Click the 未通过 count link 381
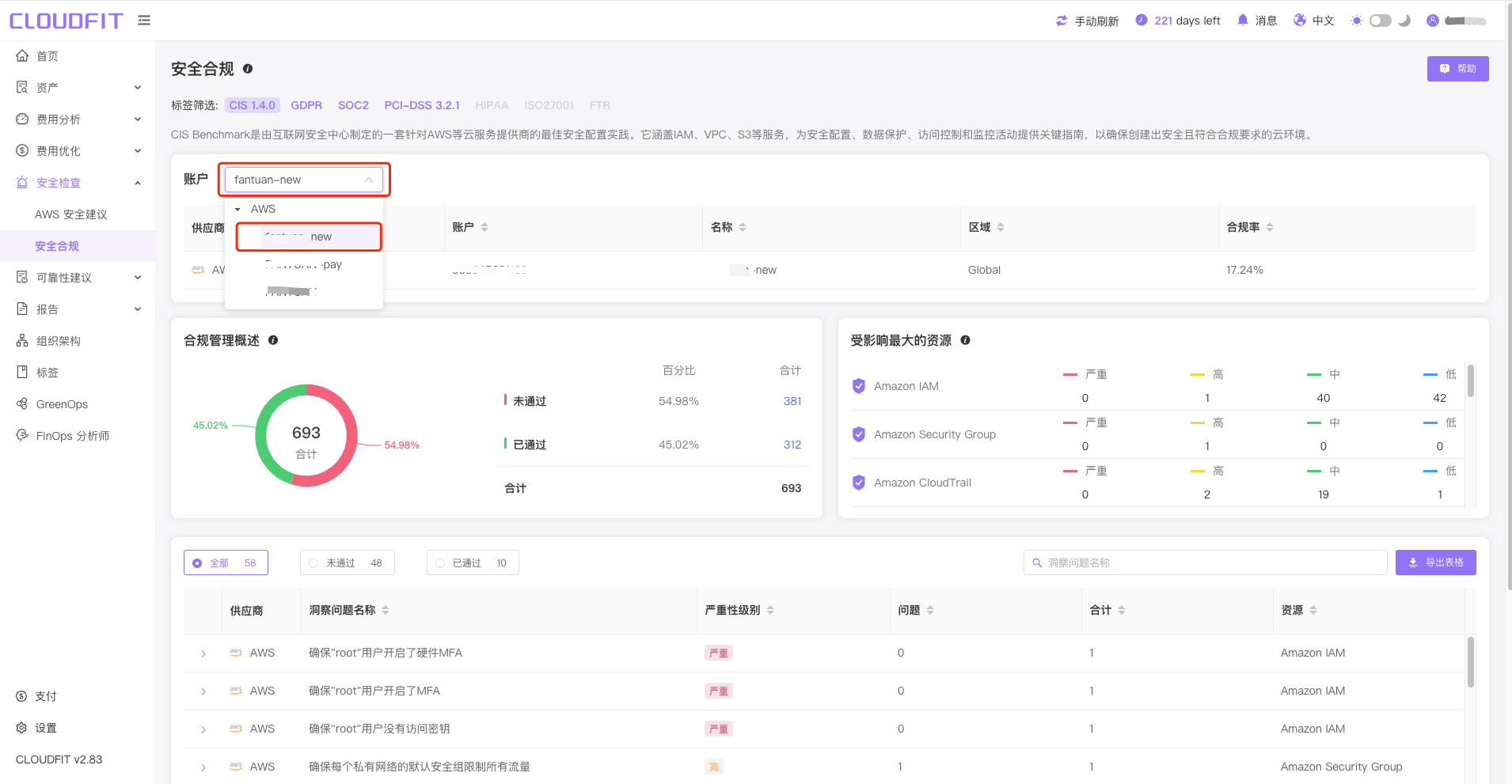Viewport: 1512px width, 784px height. coord(792,401)
